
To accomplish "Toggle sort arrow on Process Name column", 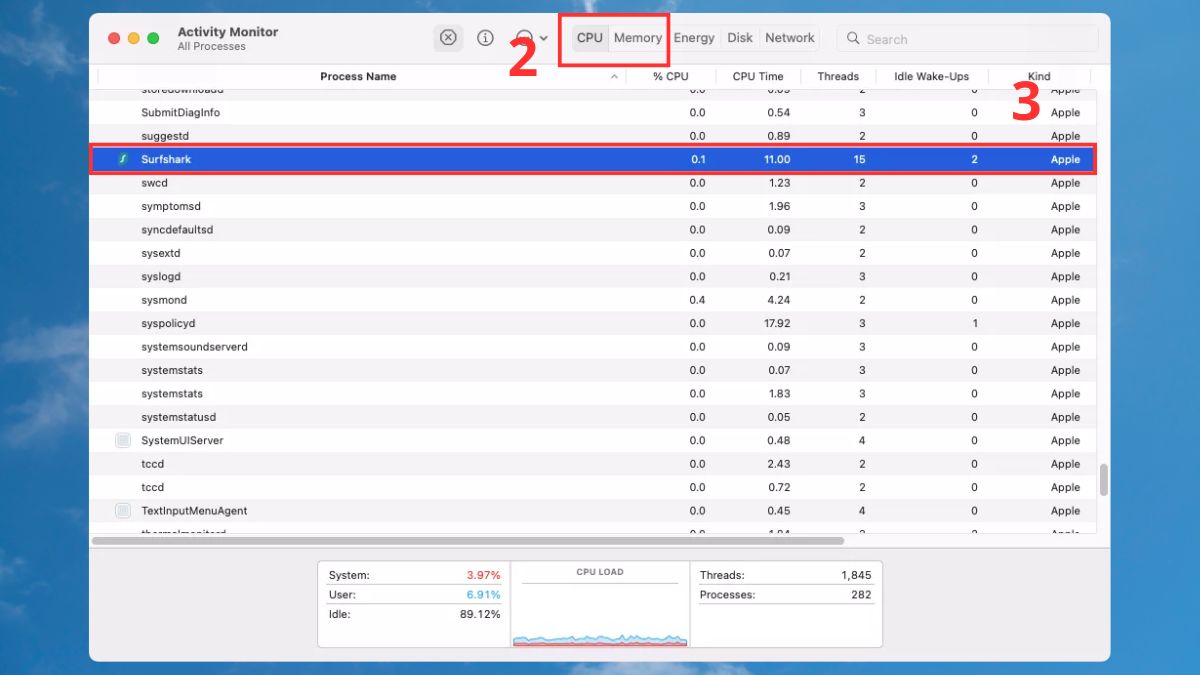I will point(614,77).
